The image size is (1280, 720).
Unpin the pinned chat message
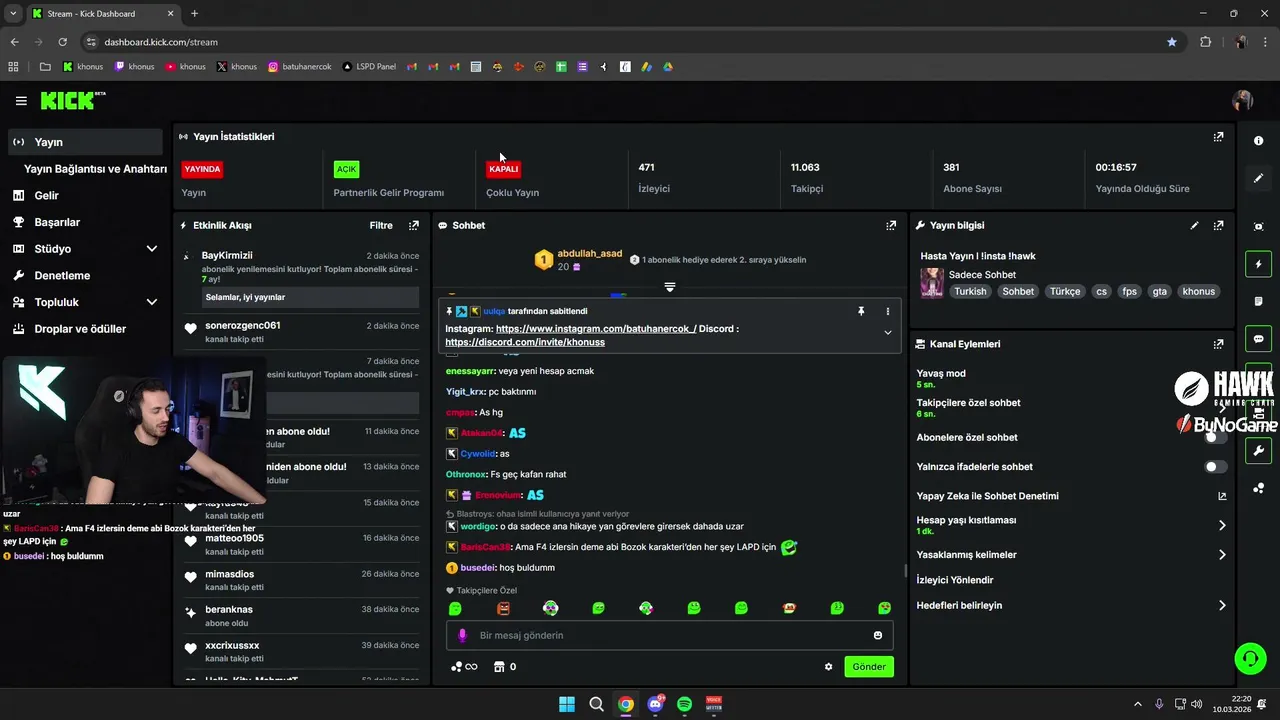point(861,312)
